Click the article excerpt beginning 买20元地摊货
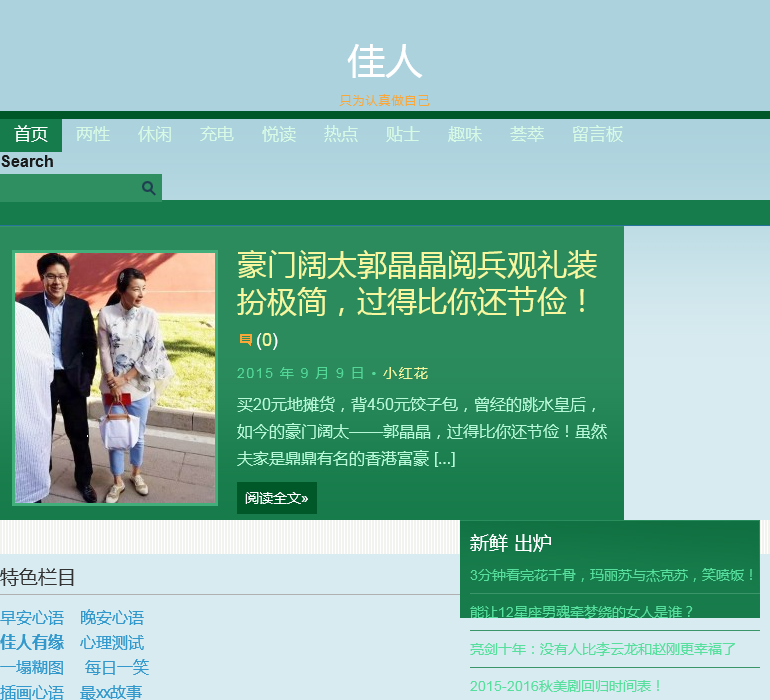The image size is (770, 700). pyautogui.click(x=422, y=432)
